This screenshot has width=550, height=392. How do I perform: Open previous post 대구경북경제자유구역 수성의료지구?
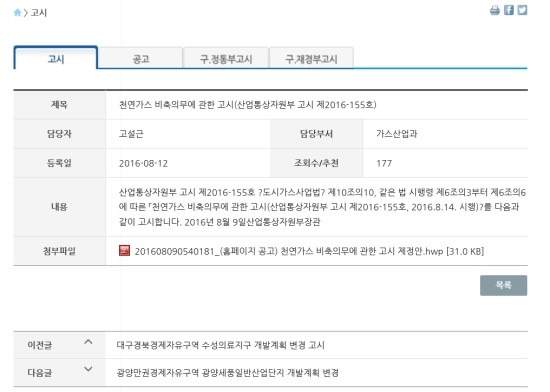point(221,345)
